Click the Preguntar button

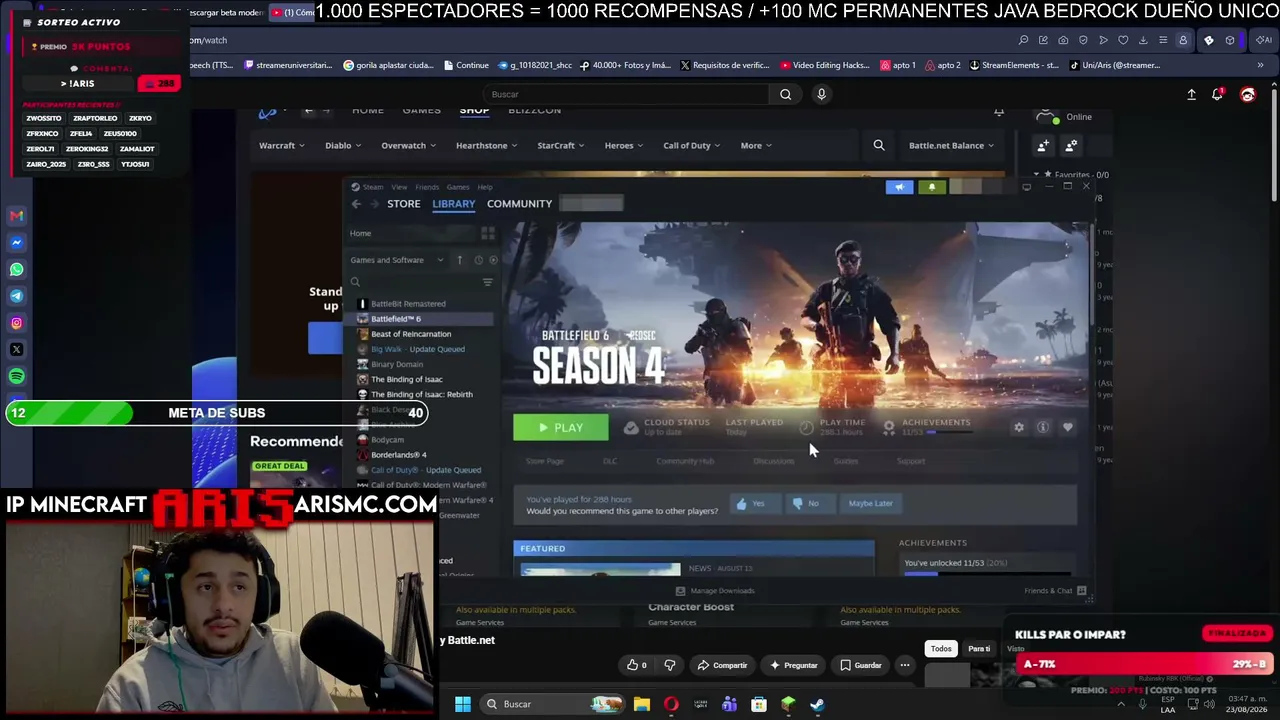[x=794, y=665]
